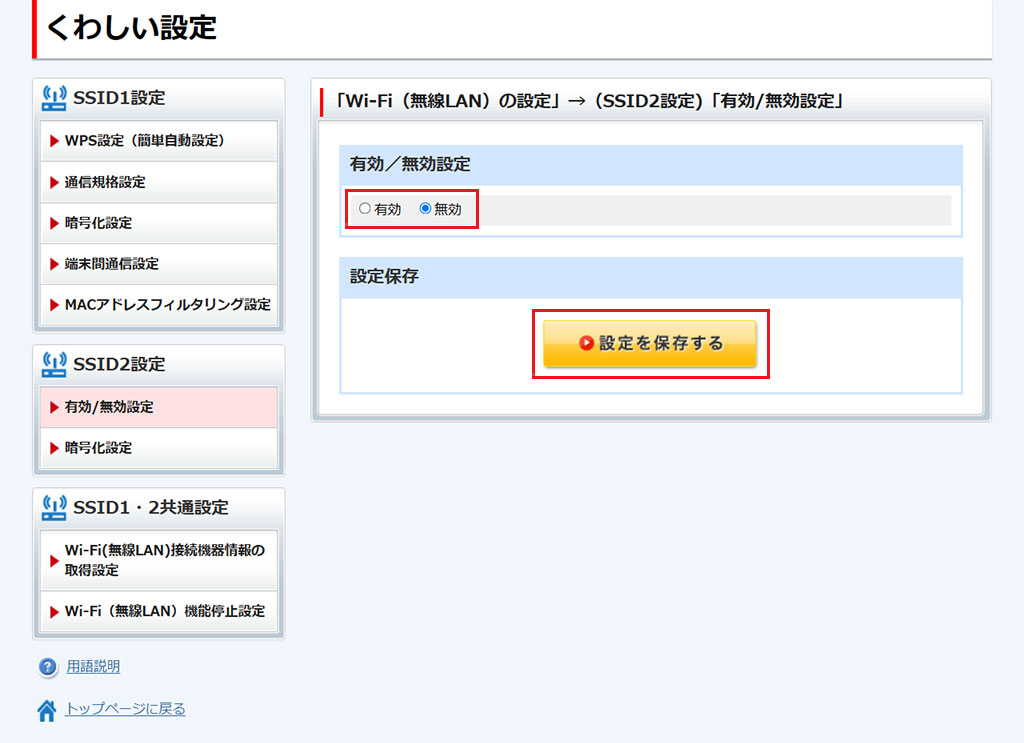The image size is (1024, 743).
Task: Click the トップページに戻る link
Action: click(x=125, y=709)
